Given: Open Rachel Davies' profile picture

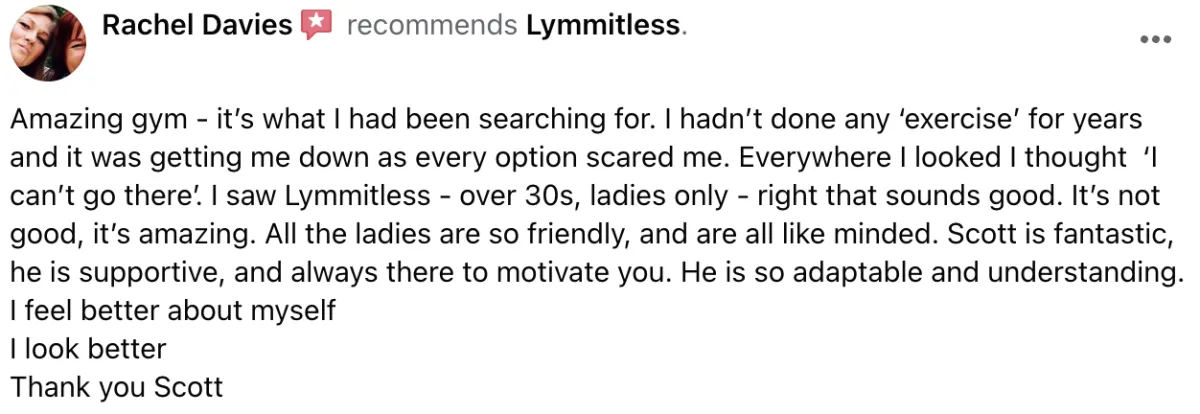Looking at the screenshot, I should point(47,43).
